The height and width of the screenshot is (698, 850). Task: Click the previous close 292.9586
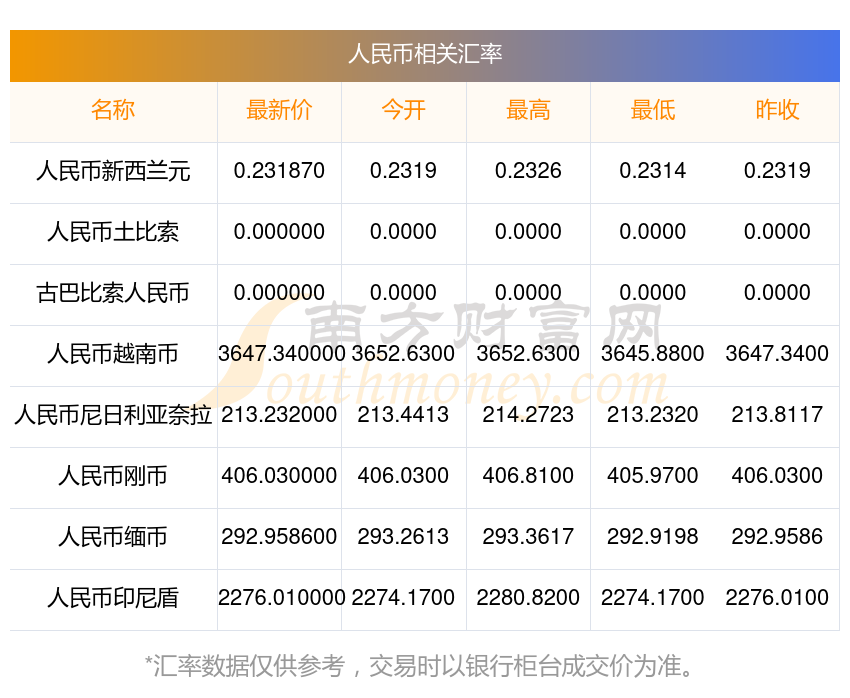(x=777, y=537)
